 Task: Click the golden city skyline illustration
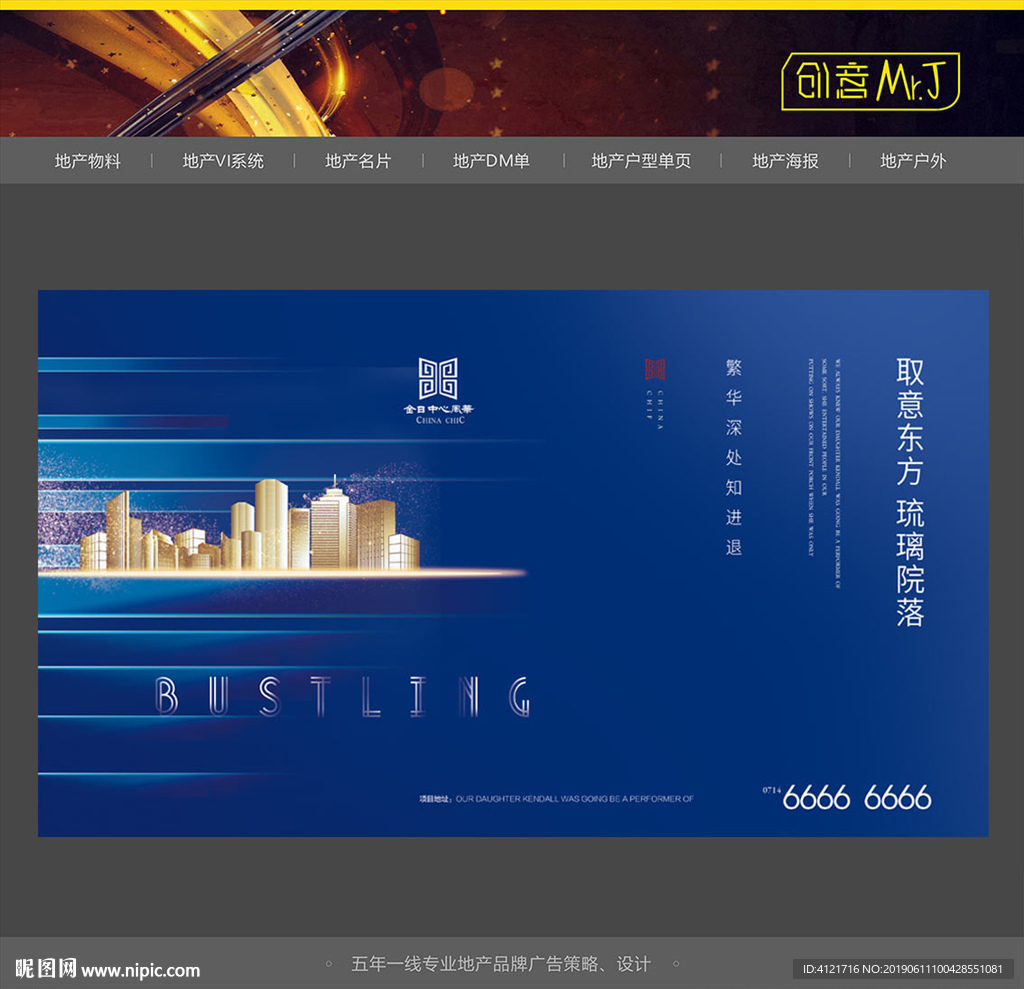tap(250, 525)
